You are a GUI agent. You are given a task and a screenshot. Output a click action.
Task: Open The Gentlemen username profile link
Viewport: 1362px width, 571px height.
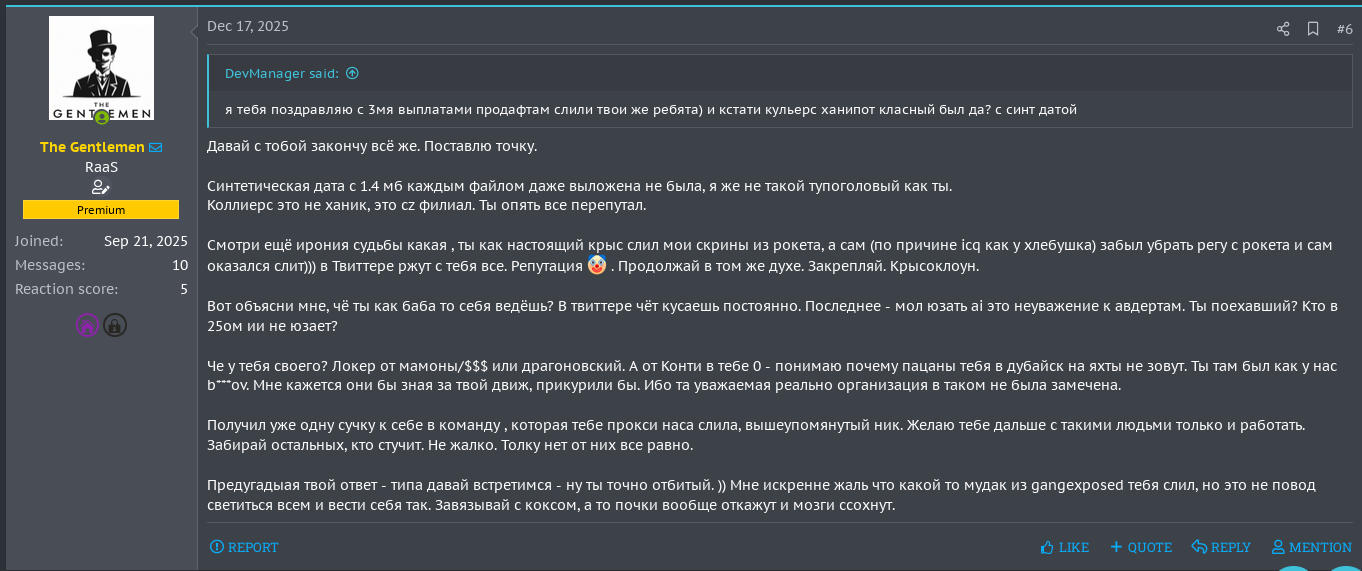(92, 147)
